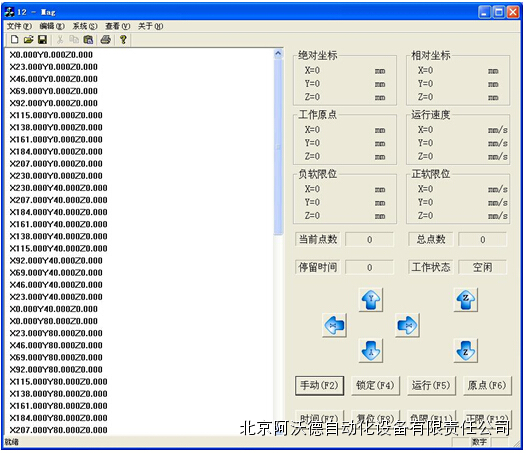
Task: Save using the floppy disk icon
Action: pos(42,40)
